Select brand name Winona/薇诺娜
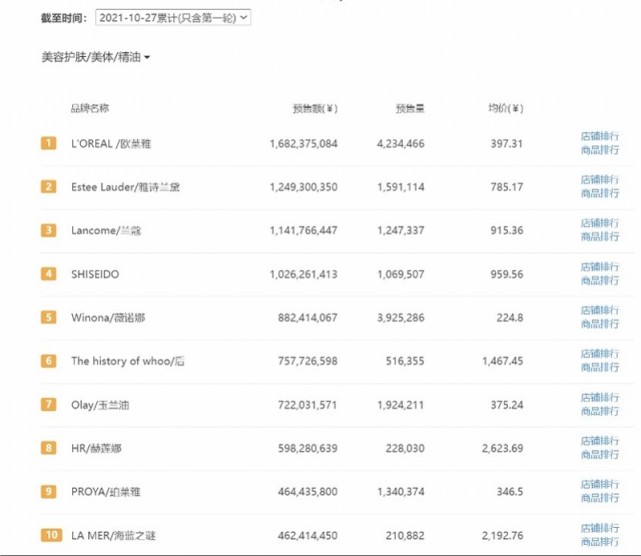The height and width of the screenshot is (556, 641). (x=108, y=318)
